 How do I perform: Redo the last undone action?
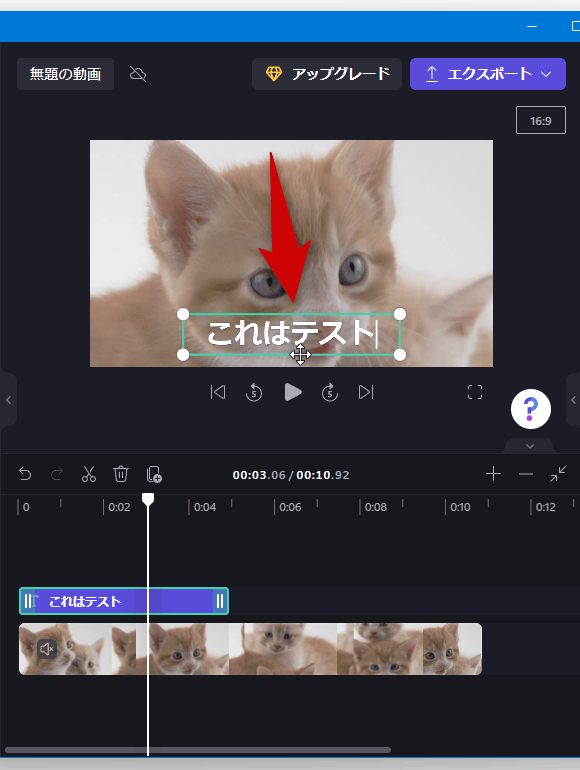(x=57, y=474)
